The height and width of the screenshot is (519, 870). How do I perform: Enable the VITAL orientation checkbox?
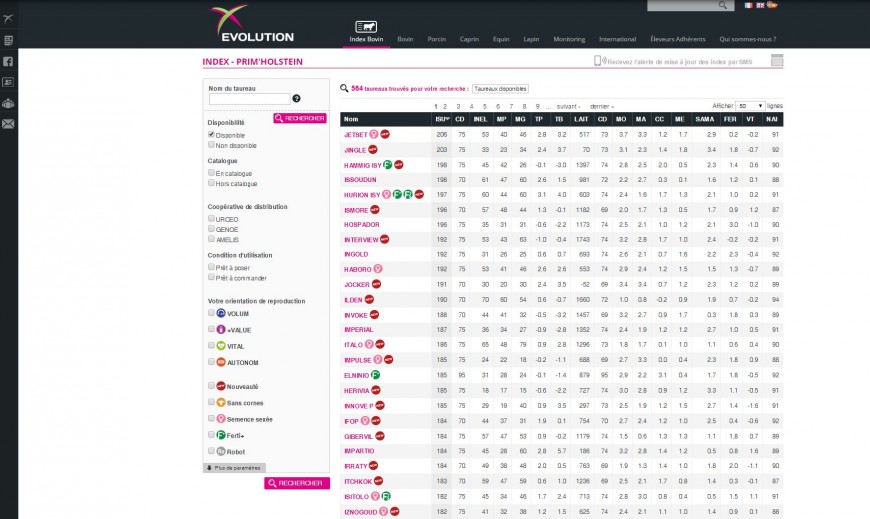211,345
